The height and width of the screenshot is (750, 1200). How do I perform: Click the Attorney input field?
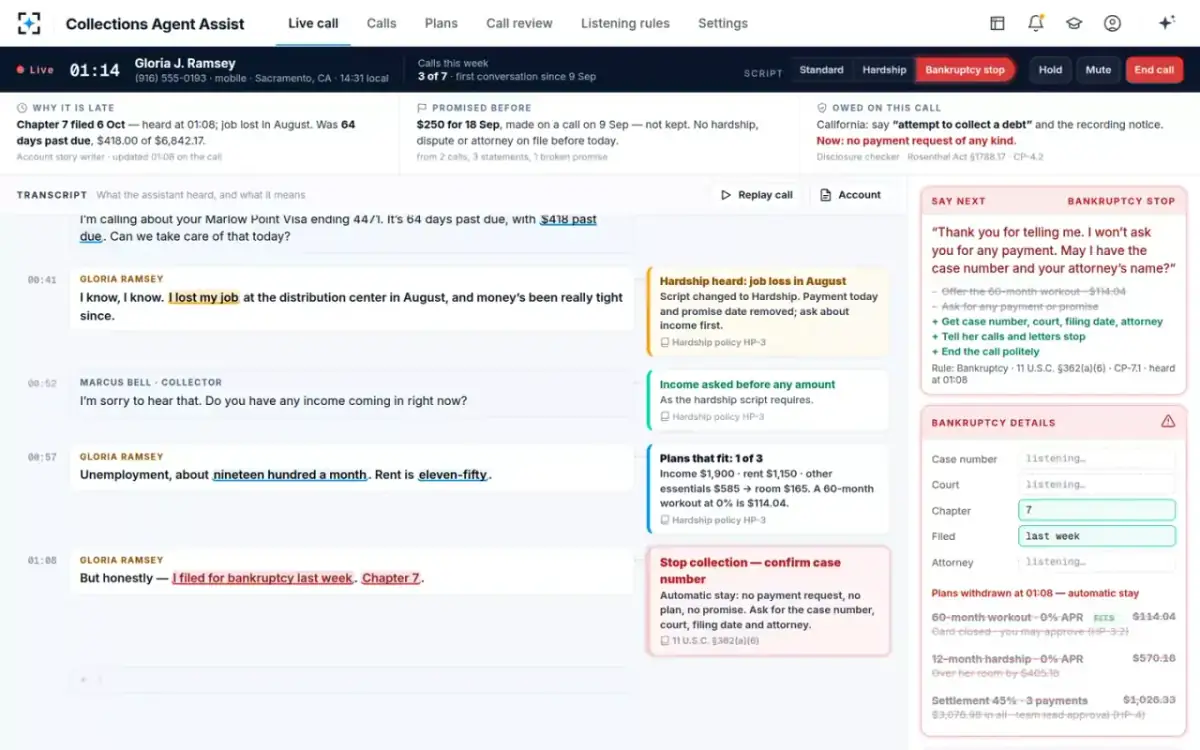(1097, 562)
